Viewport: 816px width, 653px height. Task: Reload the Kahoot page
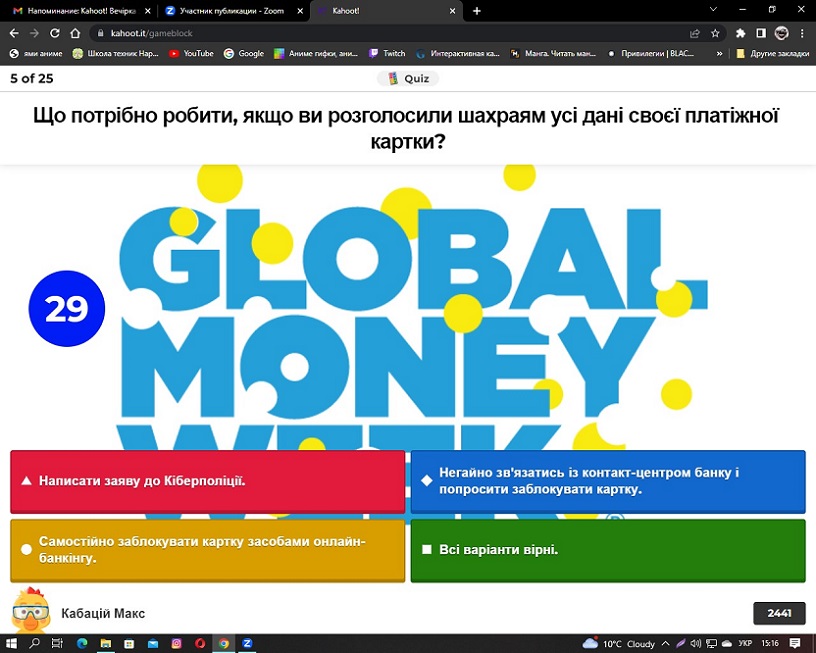55,33
